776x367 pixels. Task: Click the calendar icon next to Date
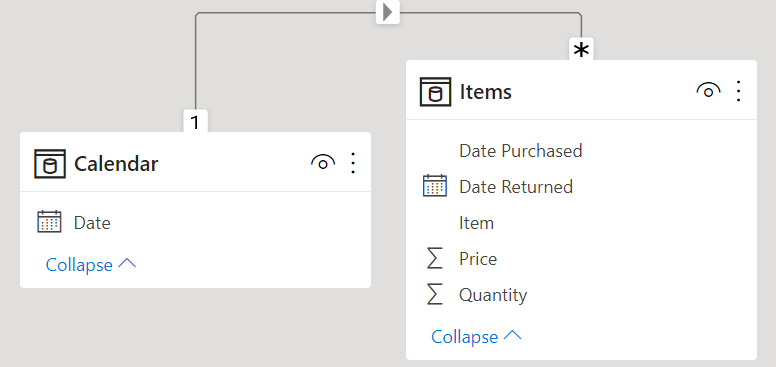click(x=49, y=222)
